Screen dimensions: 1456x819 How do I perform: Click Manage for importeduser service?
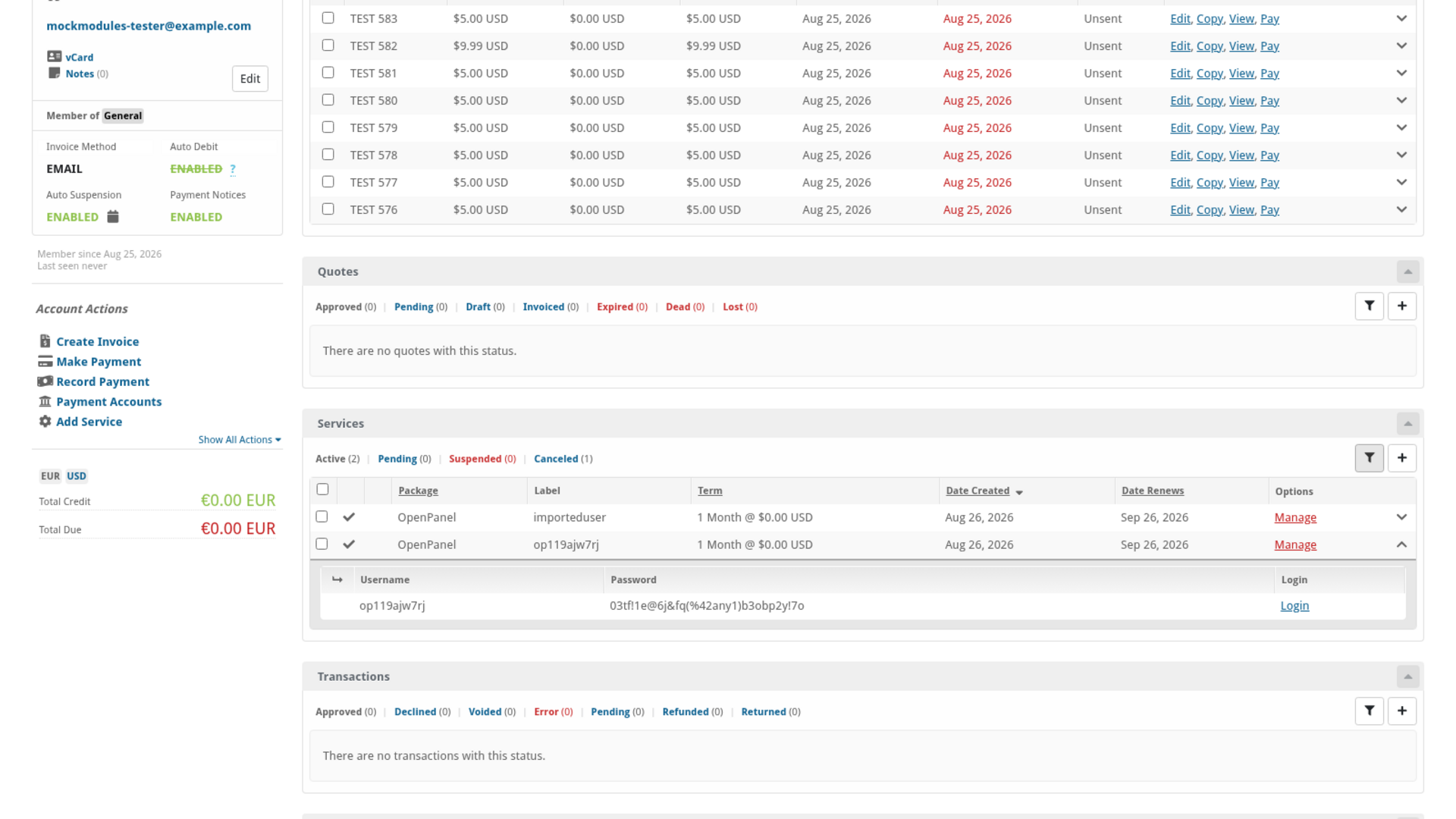(x=1295, y=517)
